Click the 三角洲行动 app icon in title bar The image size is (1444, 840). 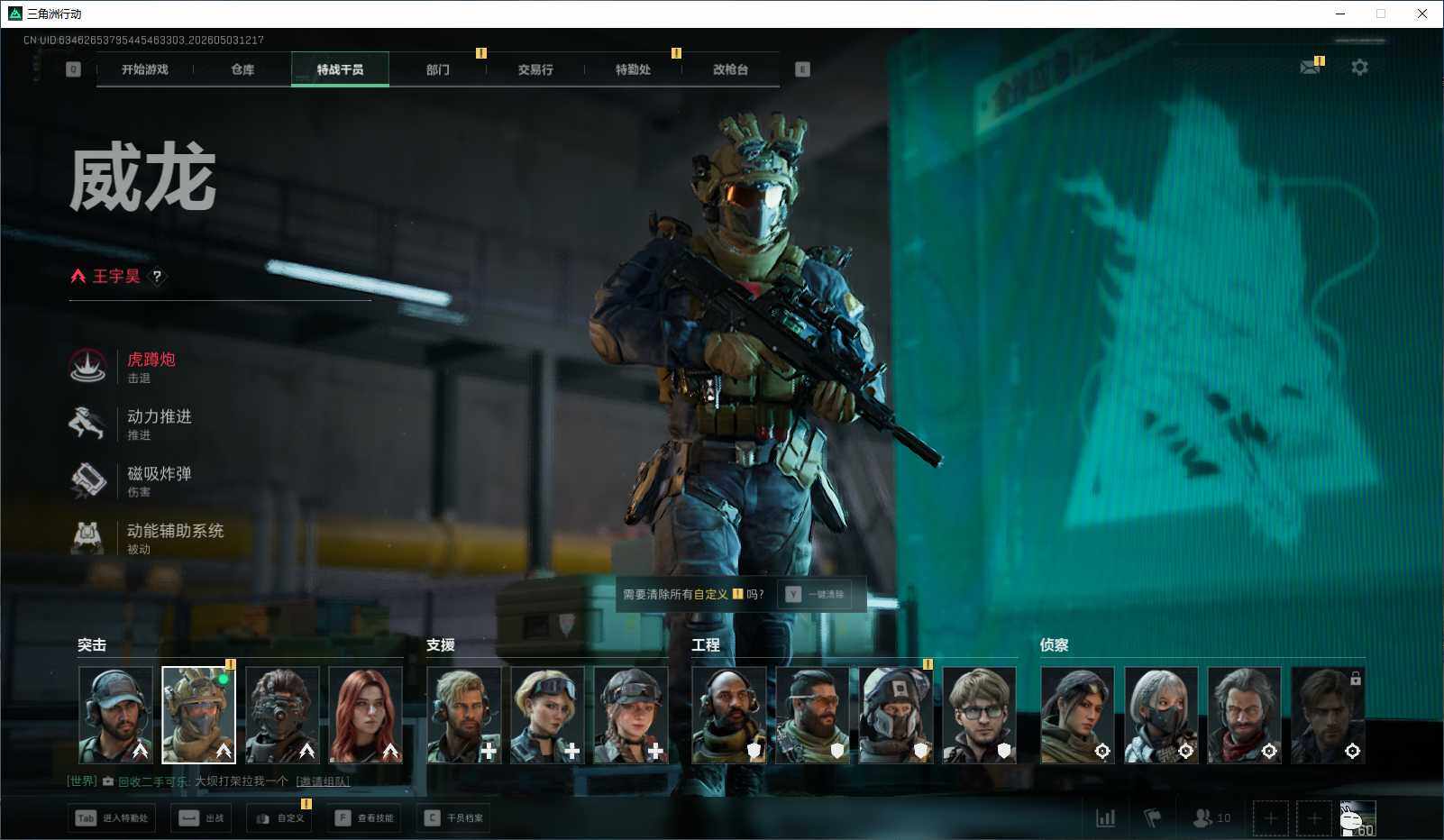pyautogui.click(x=14, y=14)
